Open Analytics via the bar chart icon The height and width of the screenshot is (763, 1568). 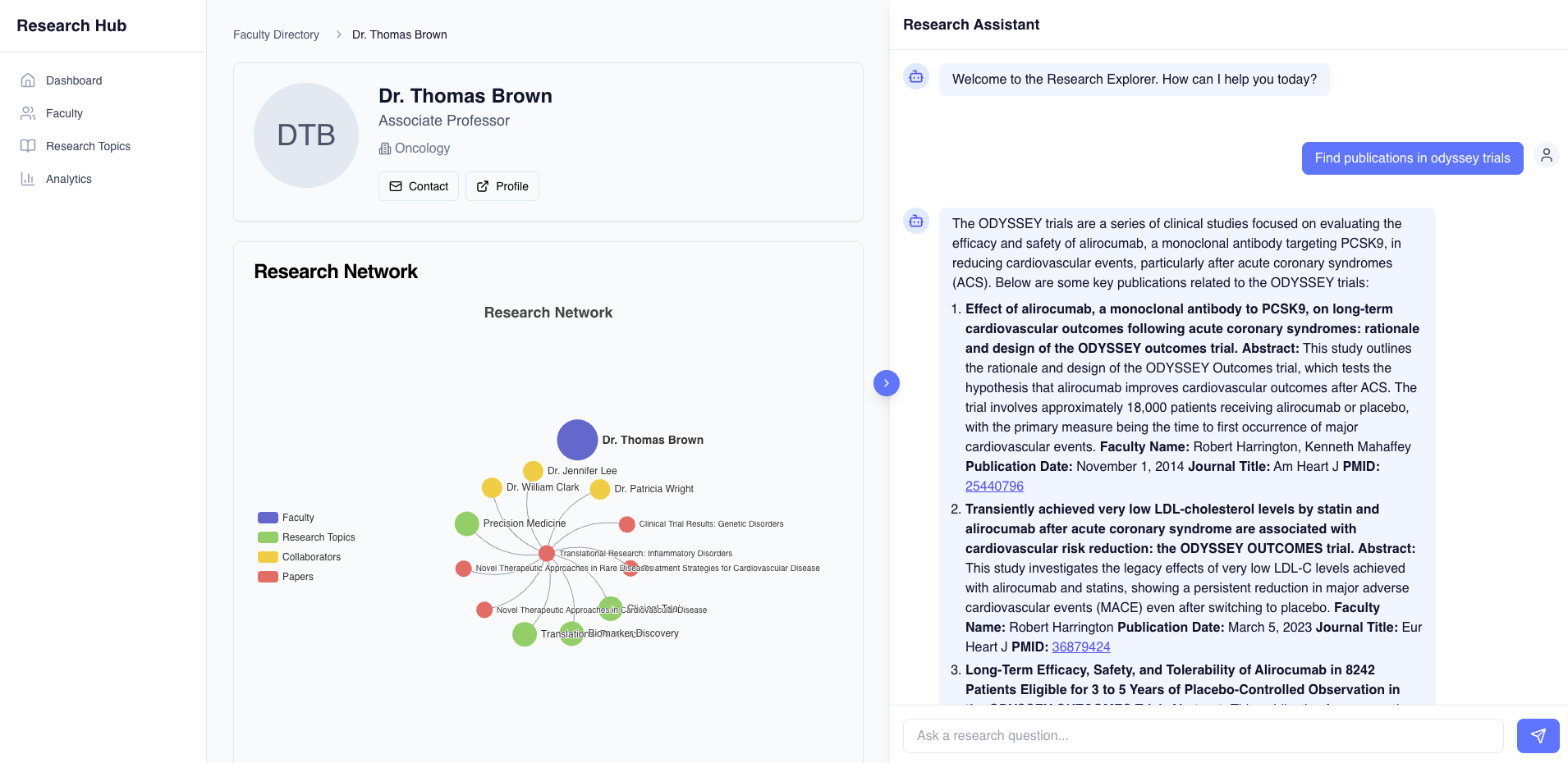coord(28,179)
